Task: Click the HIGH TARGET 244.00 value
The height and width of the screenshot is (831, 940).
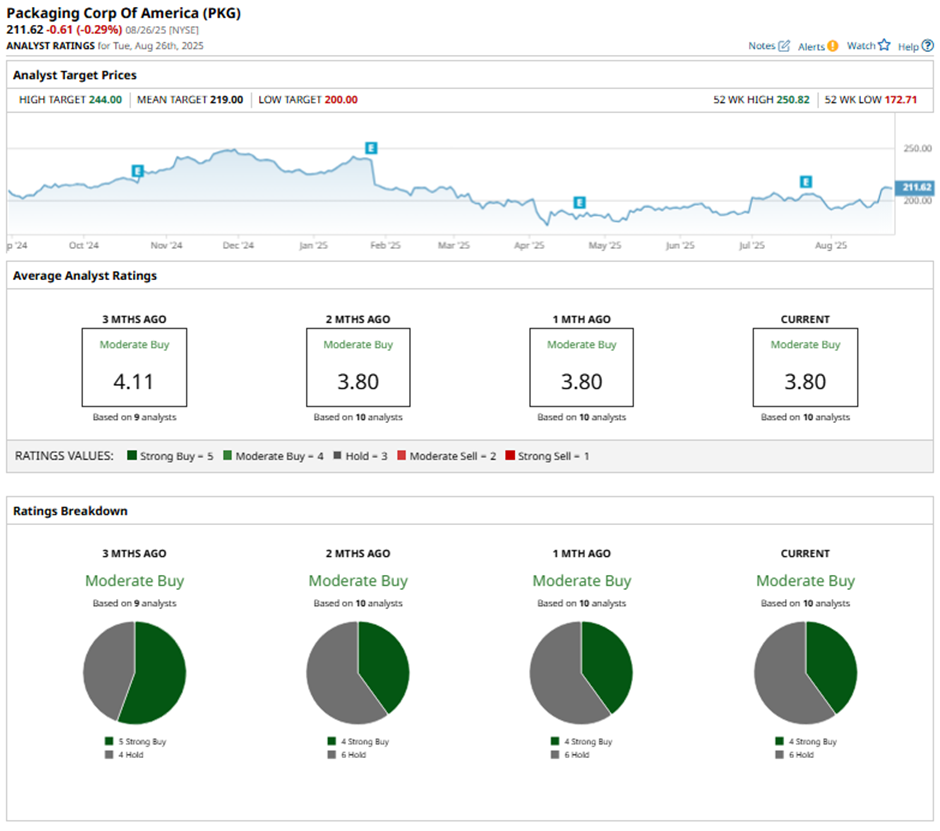Action: coord(106,100)
